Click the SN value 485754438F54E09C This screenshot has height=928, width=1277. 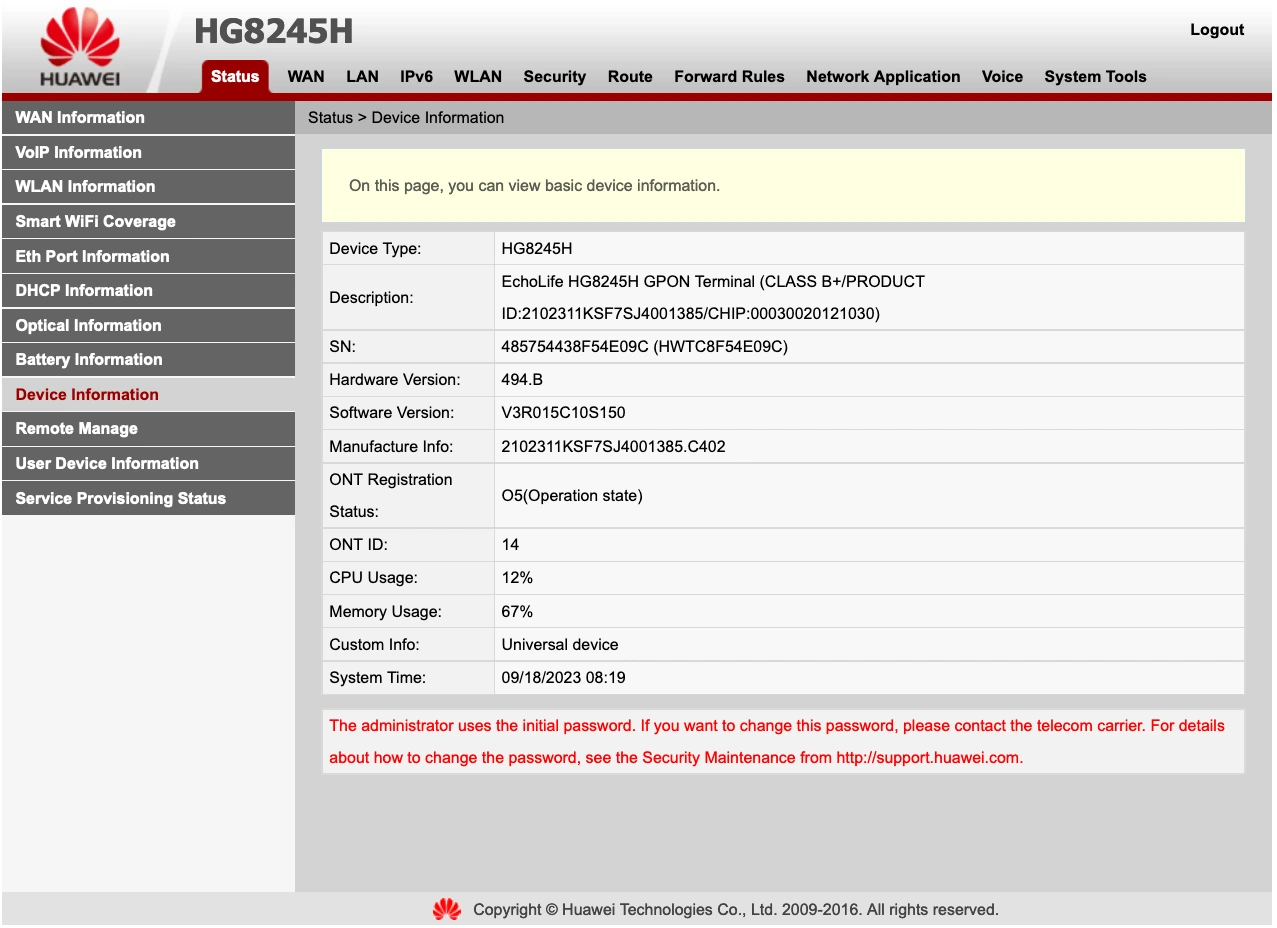645,348
